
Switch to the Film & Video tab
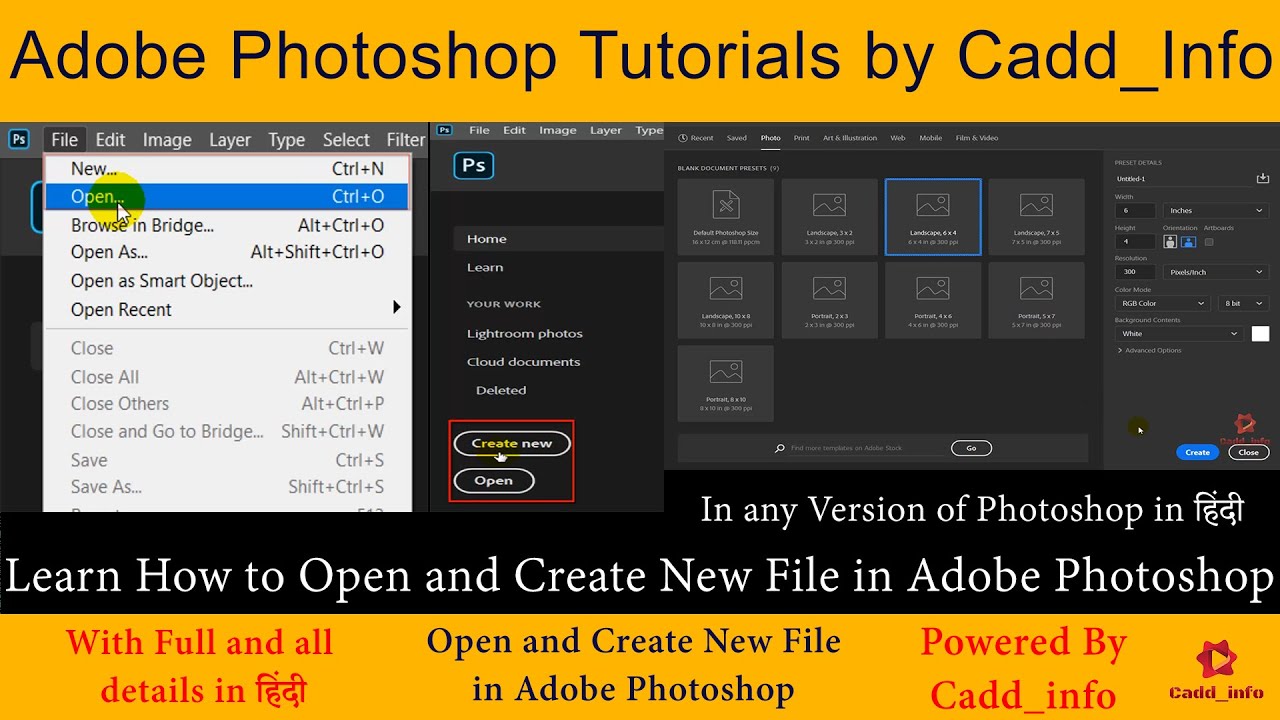pyautogui.click(x=977, y=138)
